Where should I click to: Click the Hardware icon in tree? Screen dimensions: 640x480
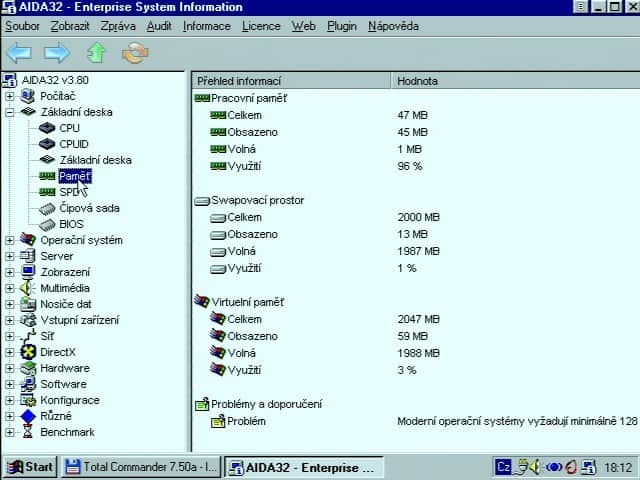[28, 368]
